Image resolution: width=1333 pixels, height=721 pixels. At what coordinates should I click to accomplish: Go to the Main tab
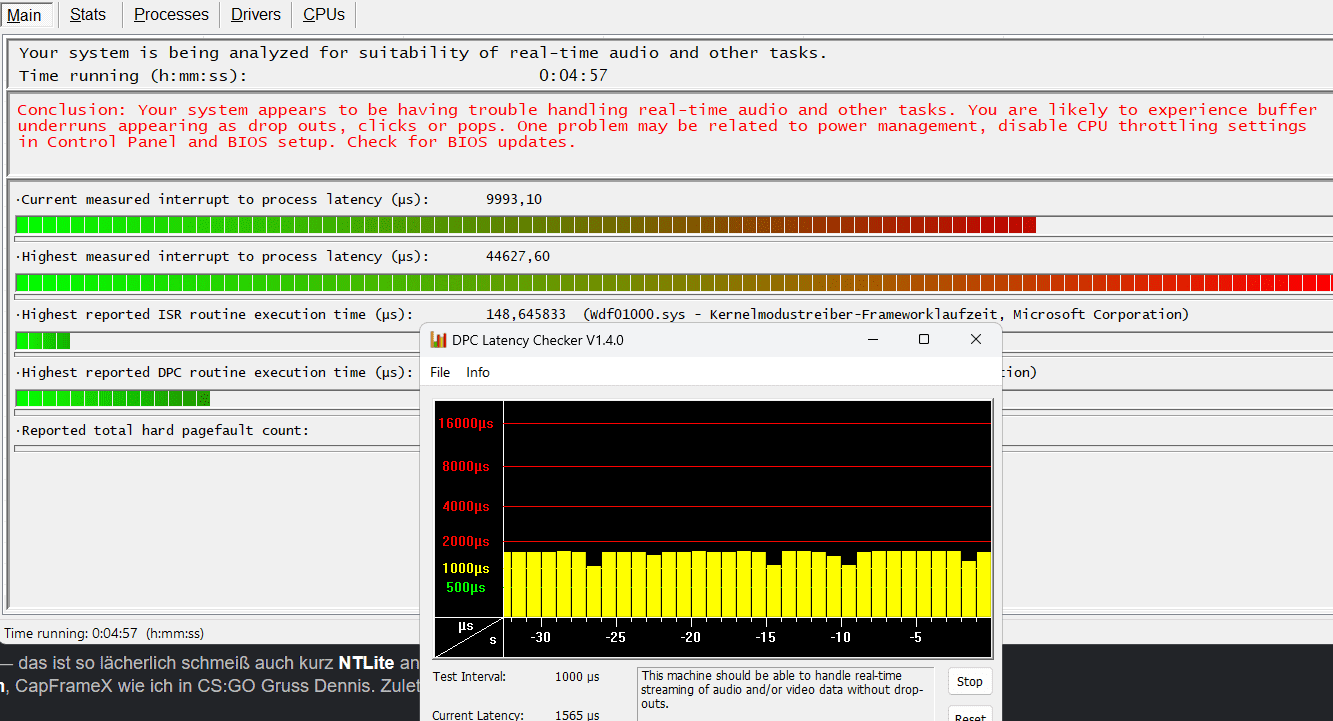pos(25,15)
